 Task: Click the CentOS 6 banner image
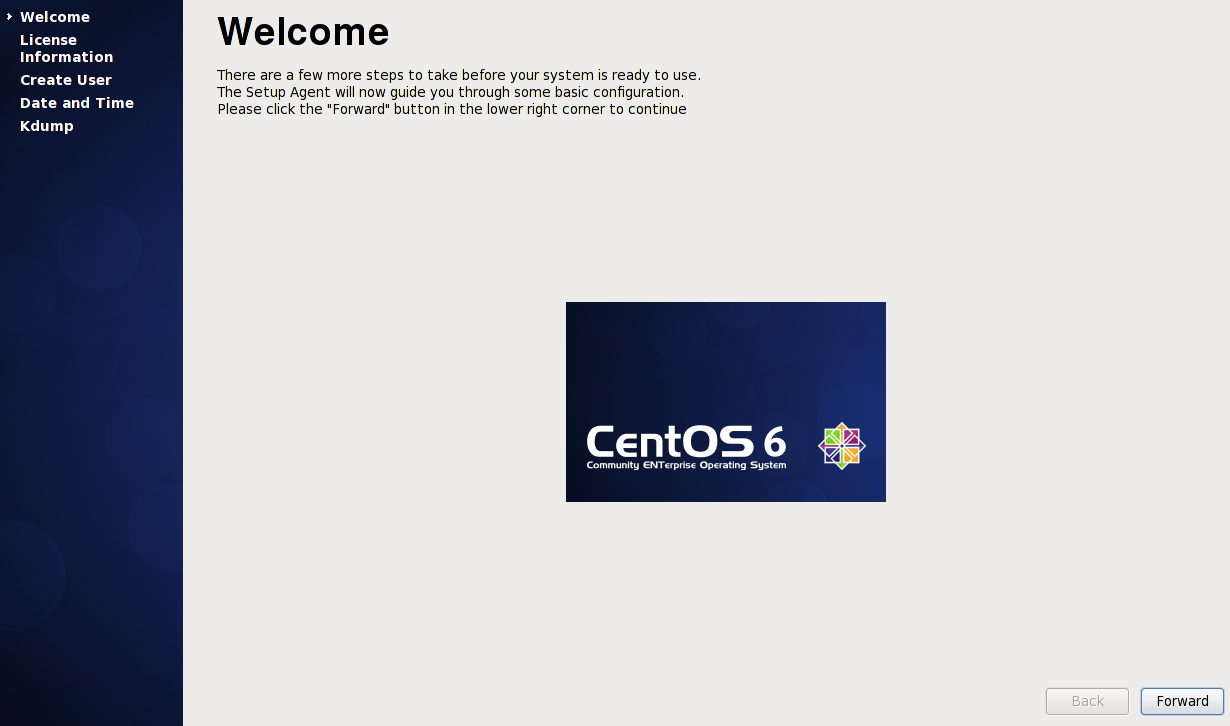click(726, 402)
